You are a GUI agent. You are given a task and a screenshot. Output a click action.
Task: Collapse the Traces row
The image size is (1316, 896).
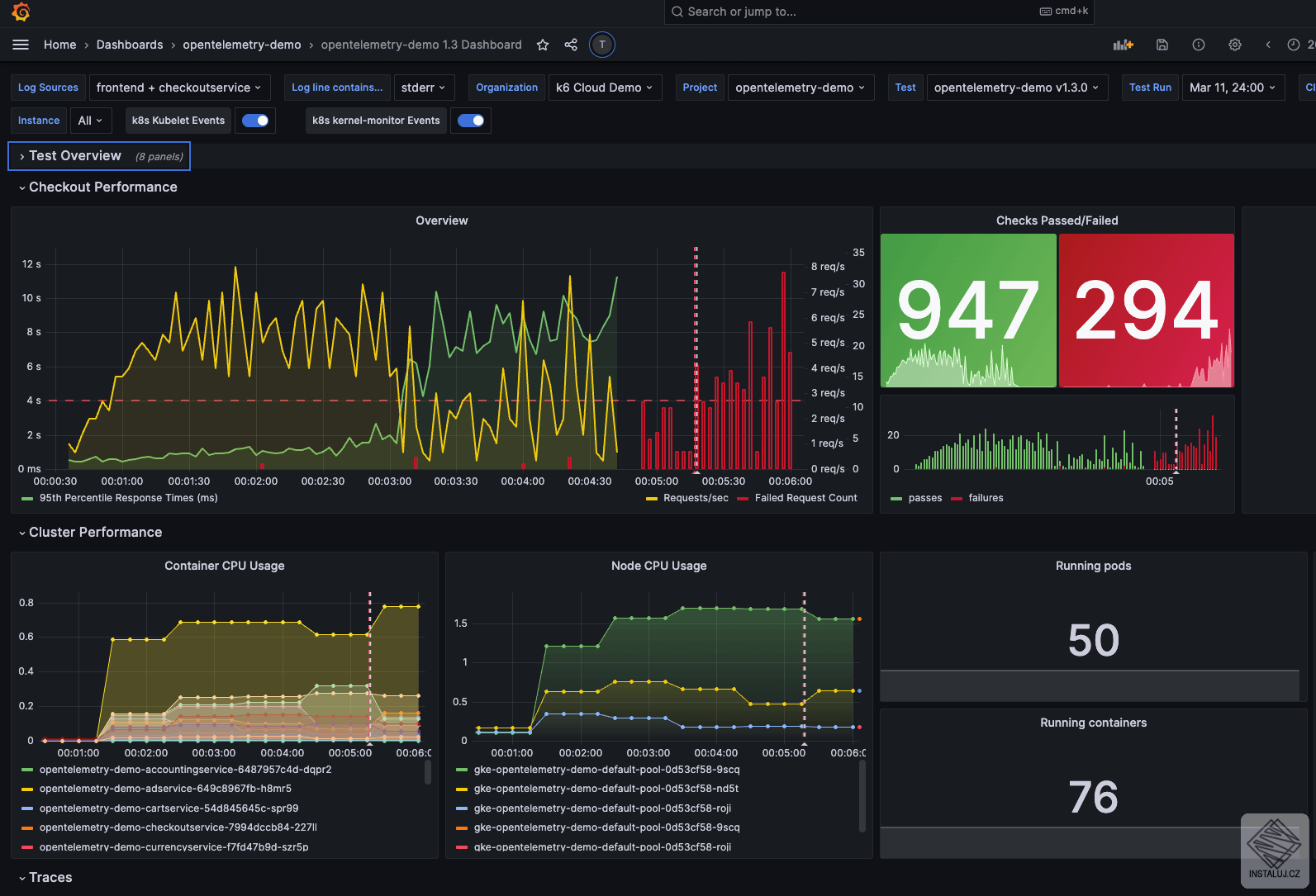coord(45,878)
